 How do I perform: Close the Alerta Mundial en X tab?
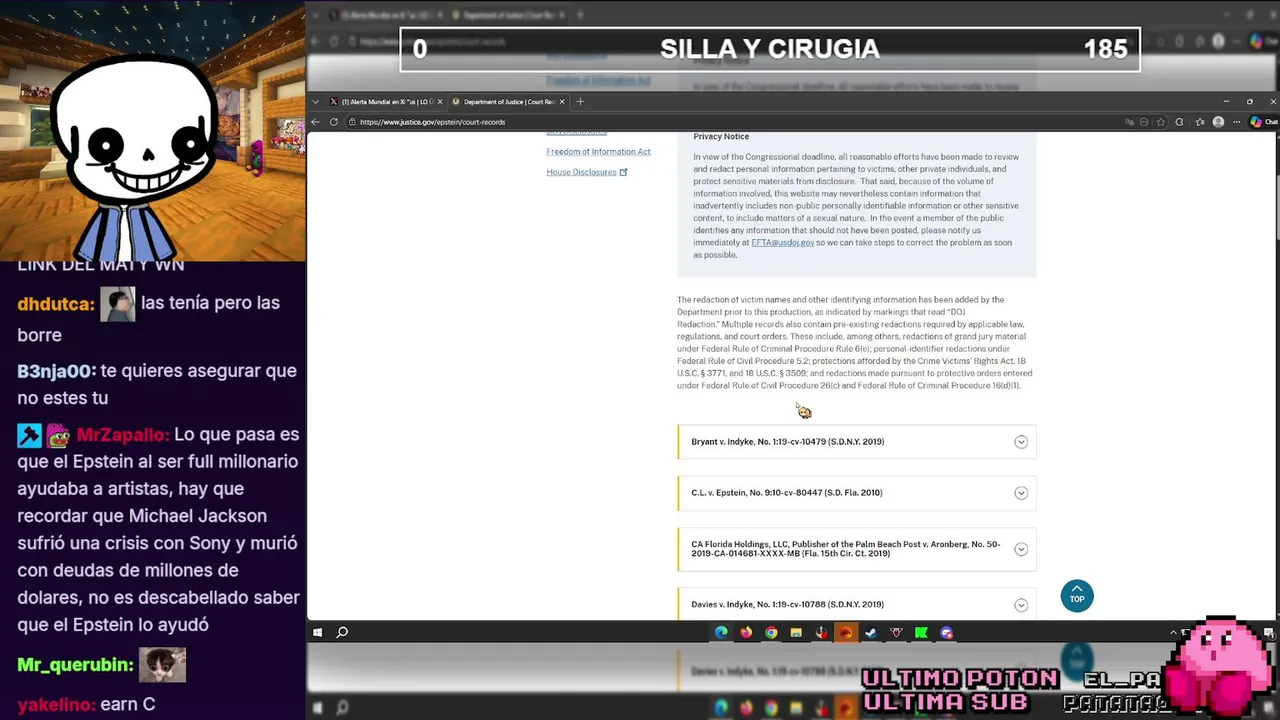point(439,102)
